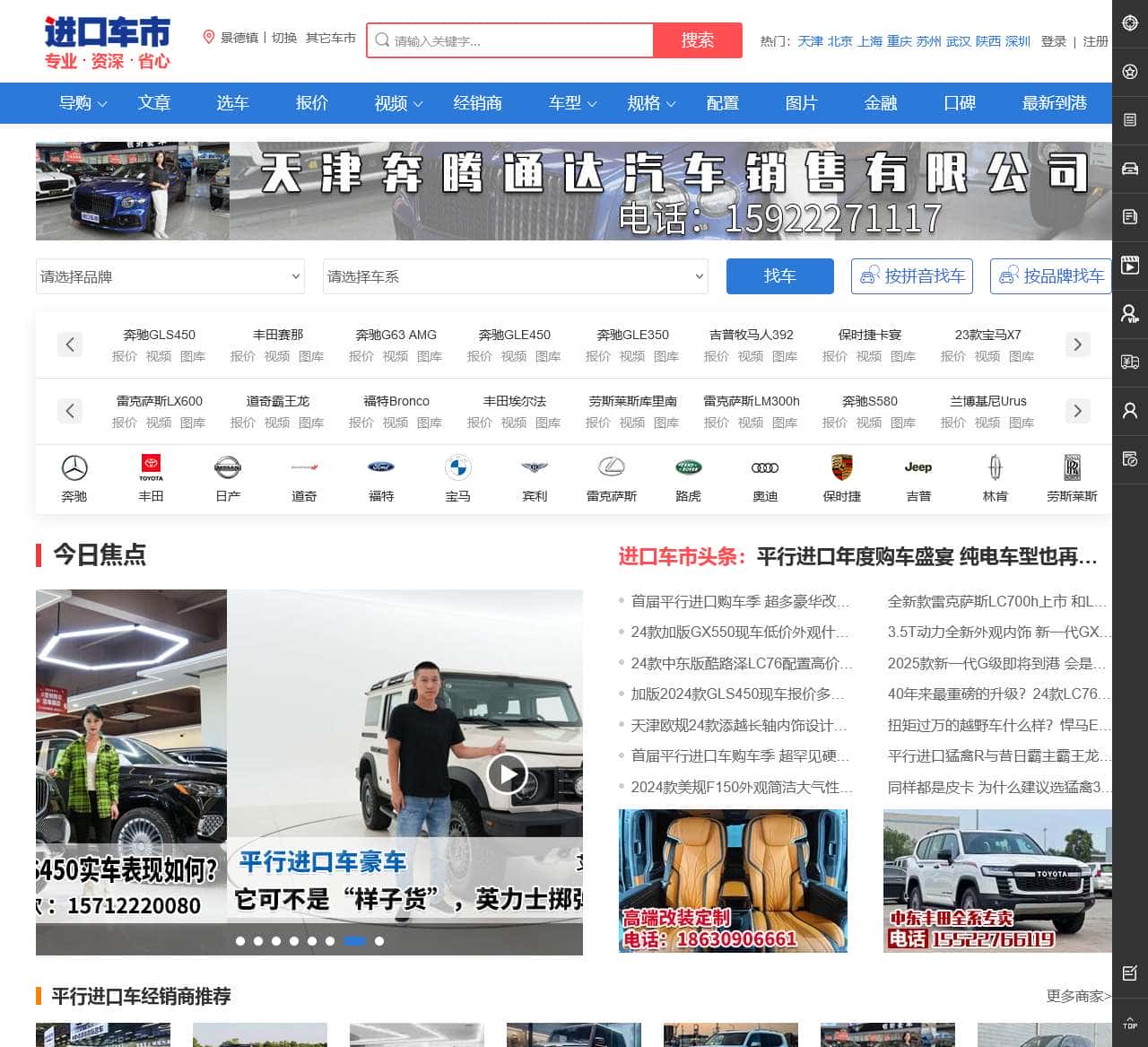The height and width of the screenshot is (1047, 1148).
Task: Select the 保时捷 brand logo
Action: coord(841,467)
